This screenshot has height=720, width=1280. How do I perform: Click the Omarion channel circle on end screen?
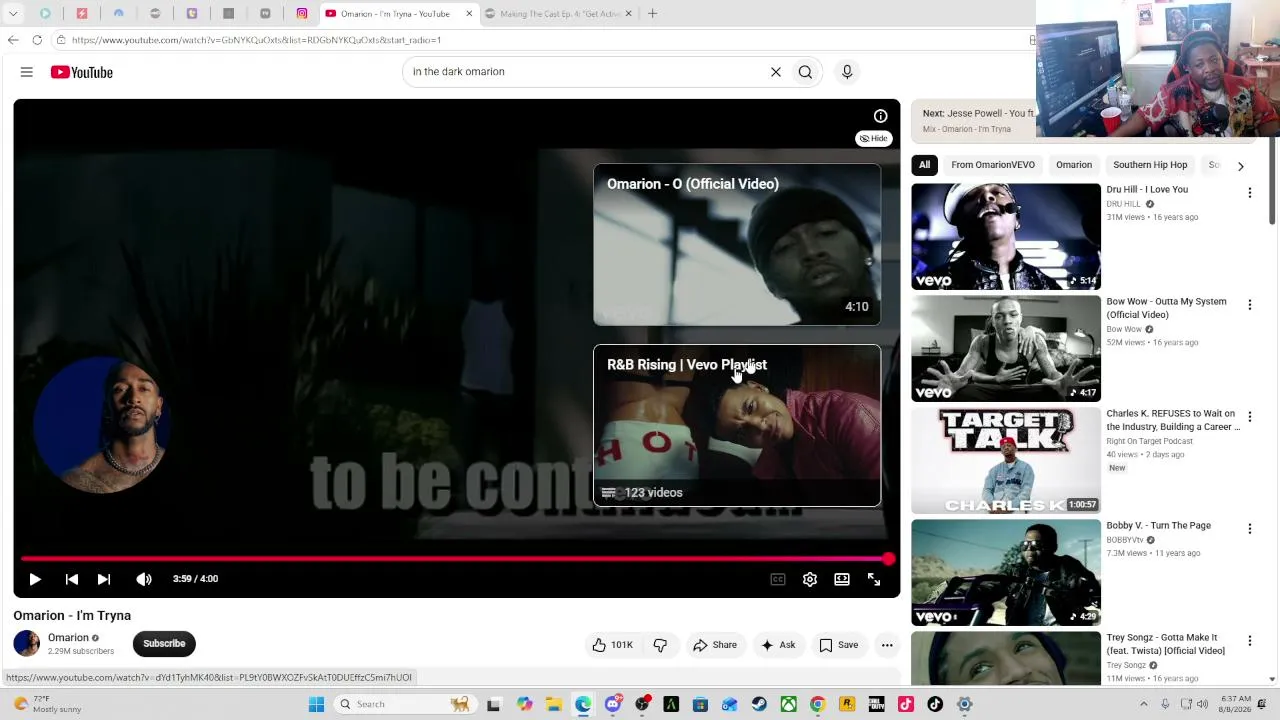100,427
